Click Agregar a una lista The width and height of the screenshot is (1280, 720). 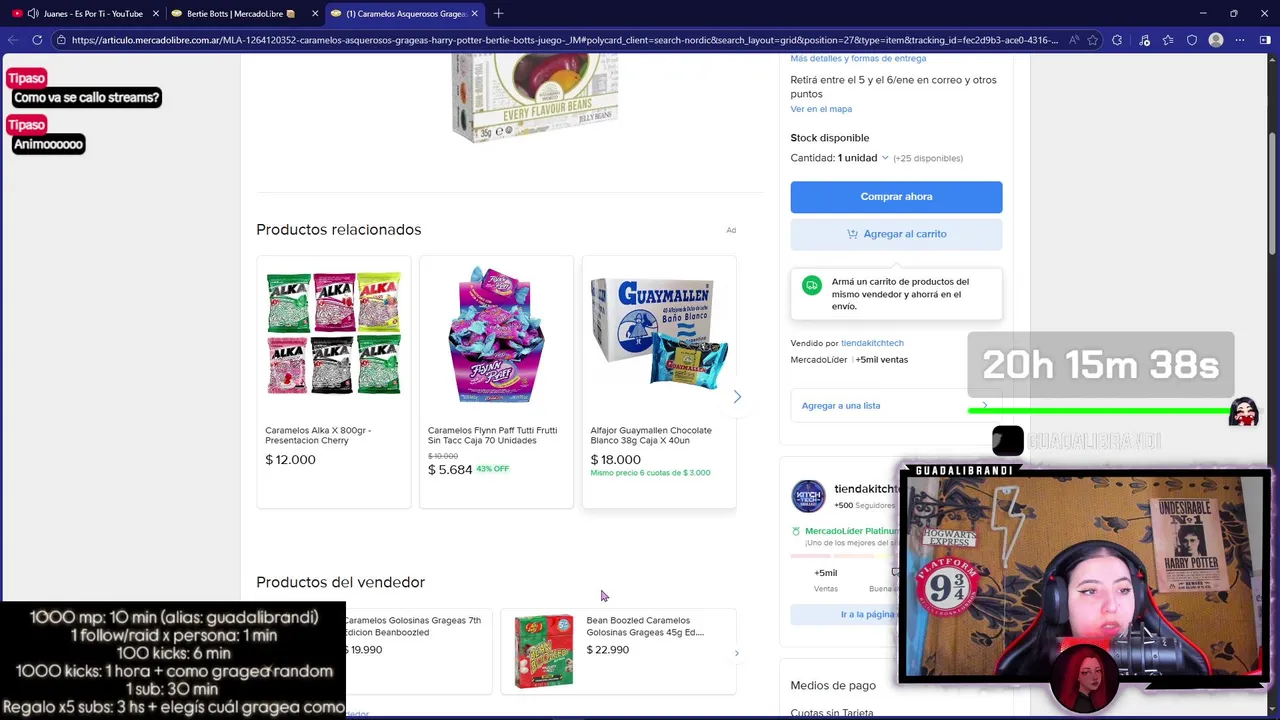pyautogui.click(x=841, y=406)
